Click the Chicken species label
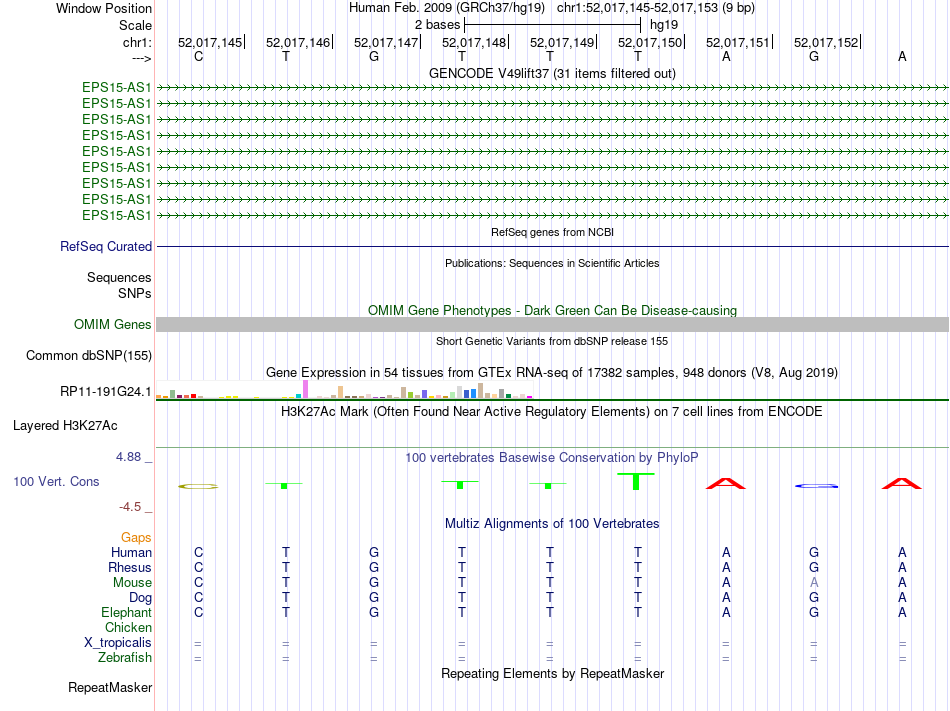 [x=128, y=627]
